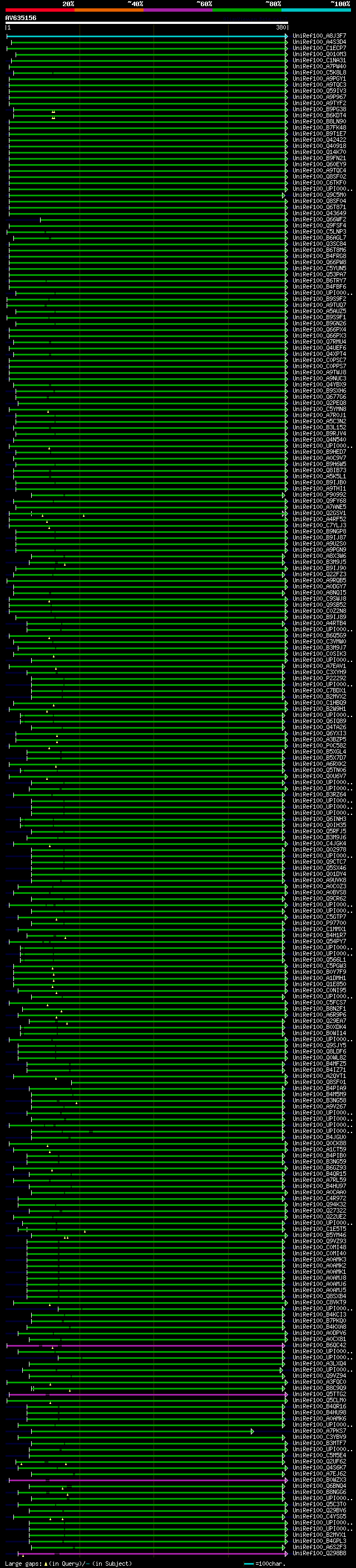356x1568 pixels.
Task: Click hit label UniRef100_Q8SF02
Action: (x=319, y=176)
